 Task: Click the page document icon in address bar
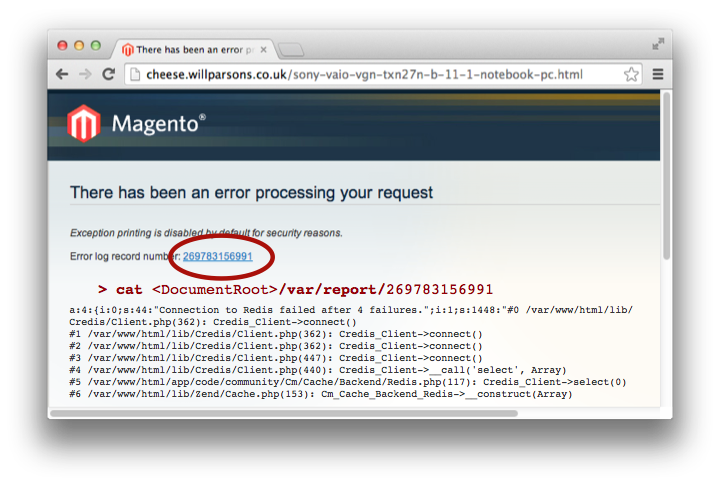click(x=135, y=74)
